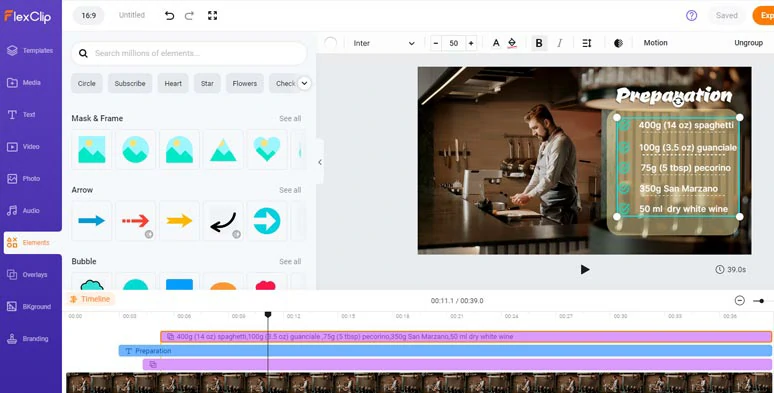The height and width of the screenshot is (393, 774).
Task: Toggle italic formatting
Action: 560,43
